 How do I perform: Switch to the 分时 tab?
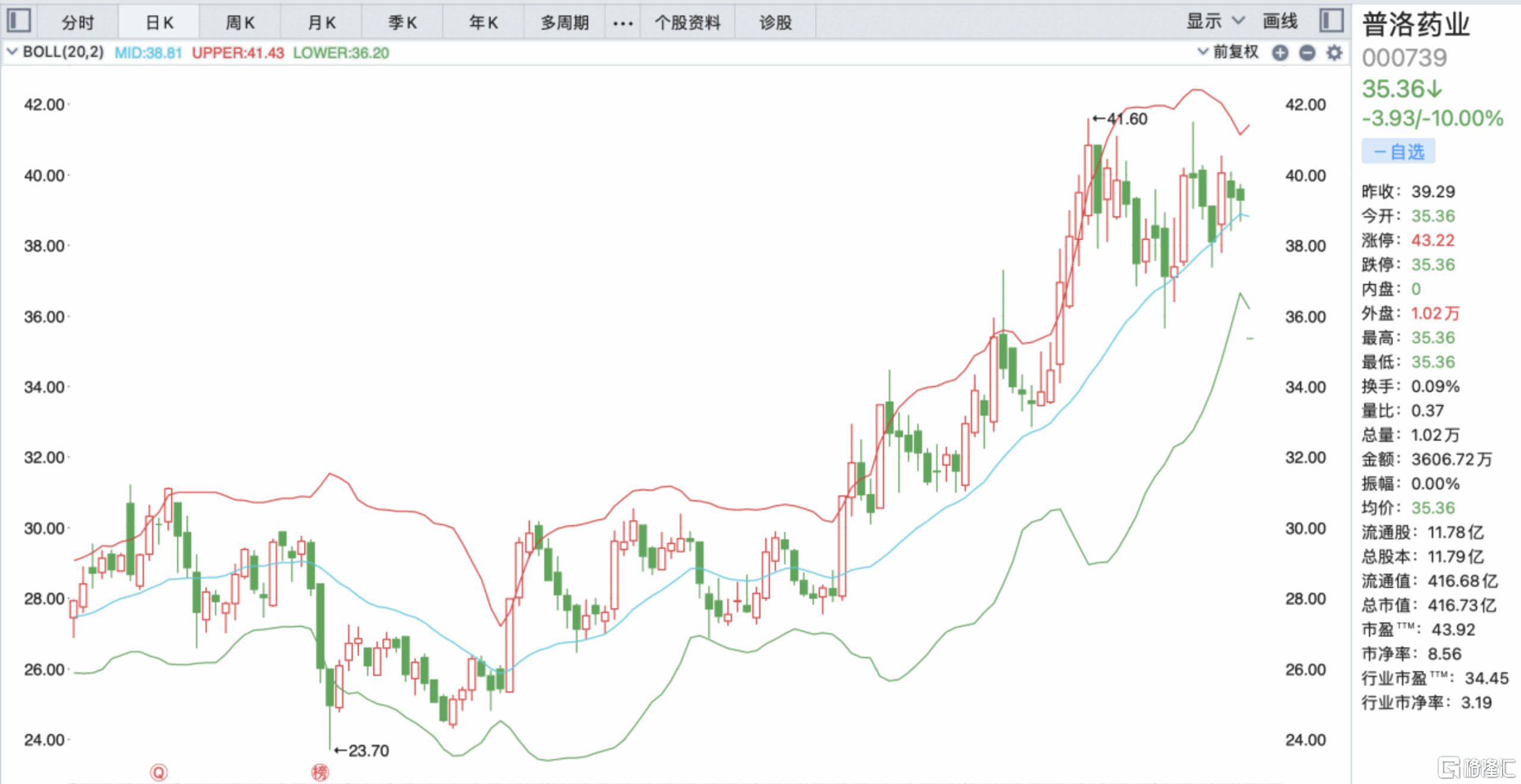pyautogui.click(x=78, y=23)
